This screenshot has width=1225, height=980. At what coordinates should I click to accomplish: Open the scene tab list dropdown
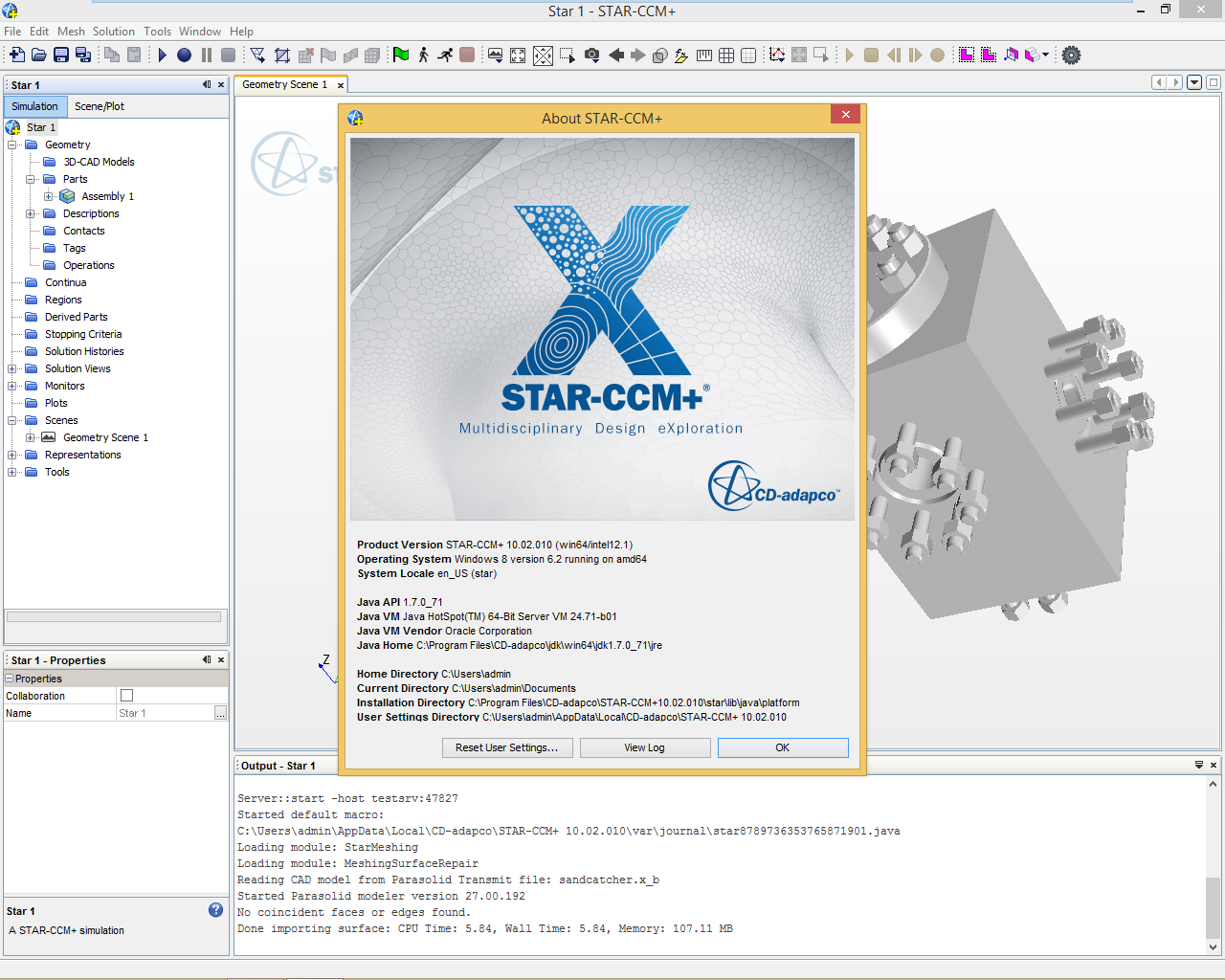[1194, 83]
